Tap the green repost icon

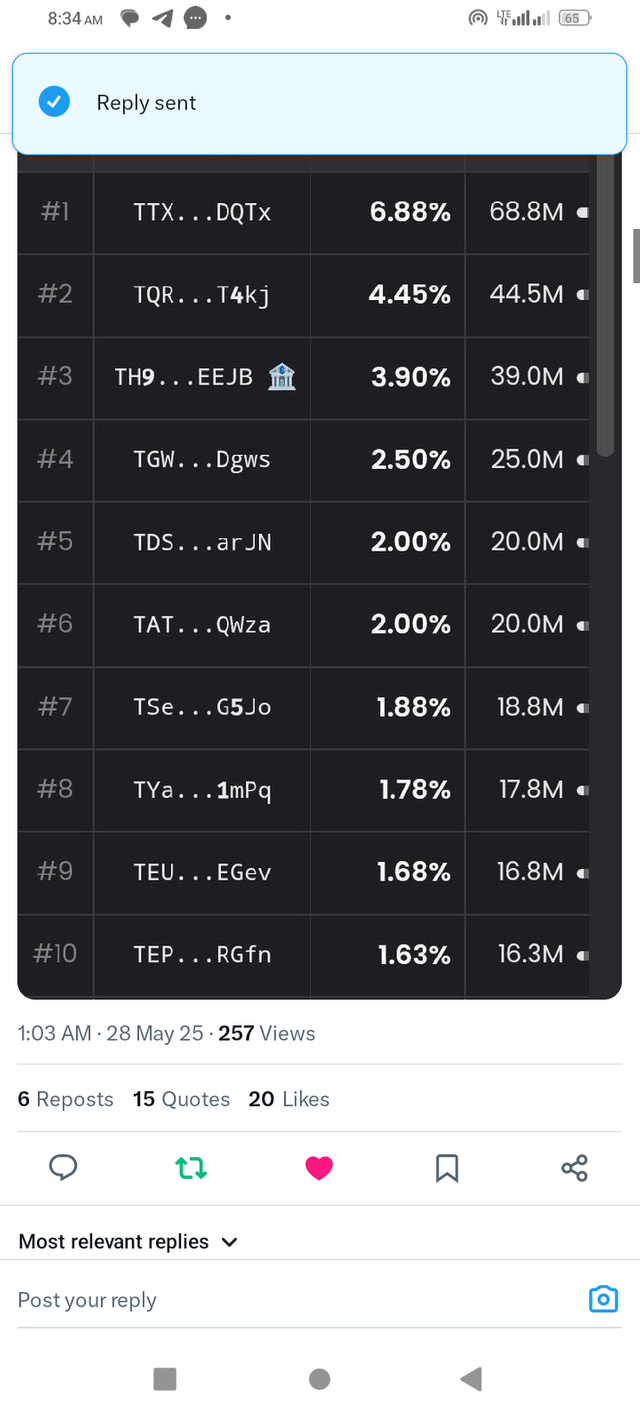pyautogui.click(x=191, y=1167)
